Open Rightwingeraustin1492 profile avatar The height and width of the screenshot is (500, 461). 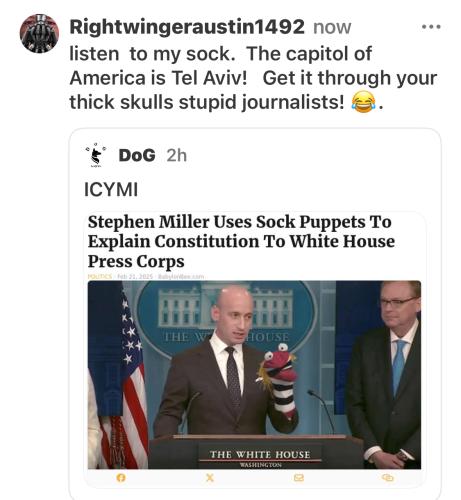[x=39, y=33]
